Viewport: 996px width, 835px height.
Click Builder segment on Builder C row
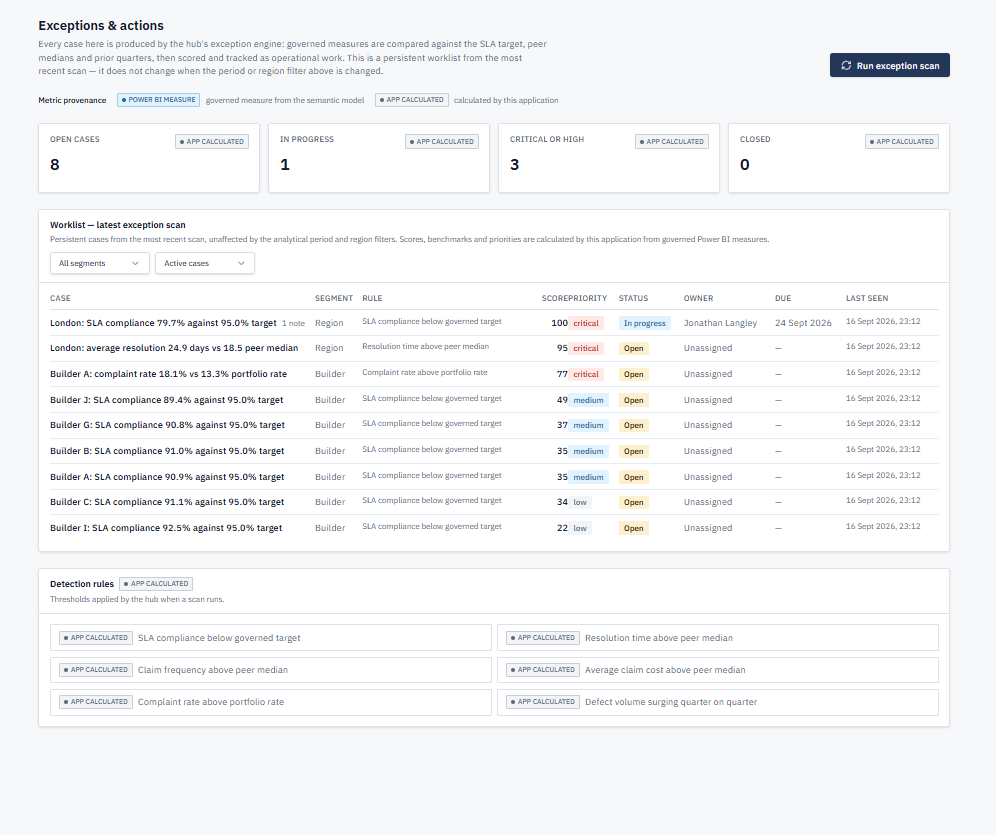[x=330, y=502]
